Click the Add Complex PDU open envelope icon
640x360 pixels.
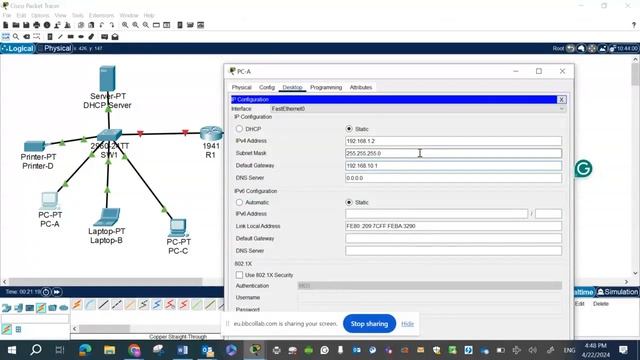point(115,37)
